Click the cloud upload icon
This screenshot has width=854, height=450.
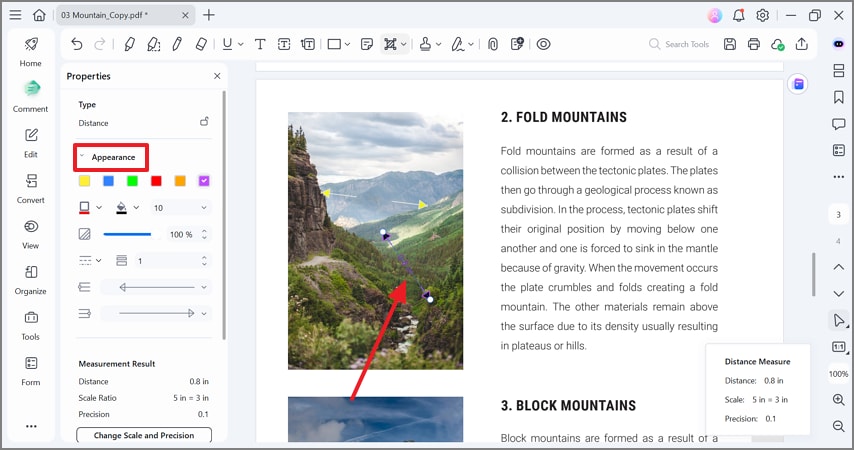777,45
